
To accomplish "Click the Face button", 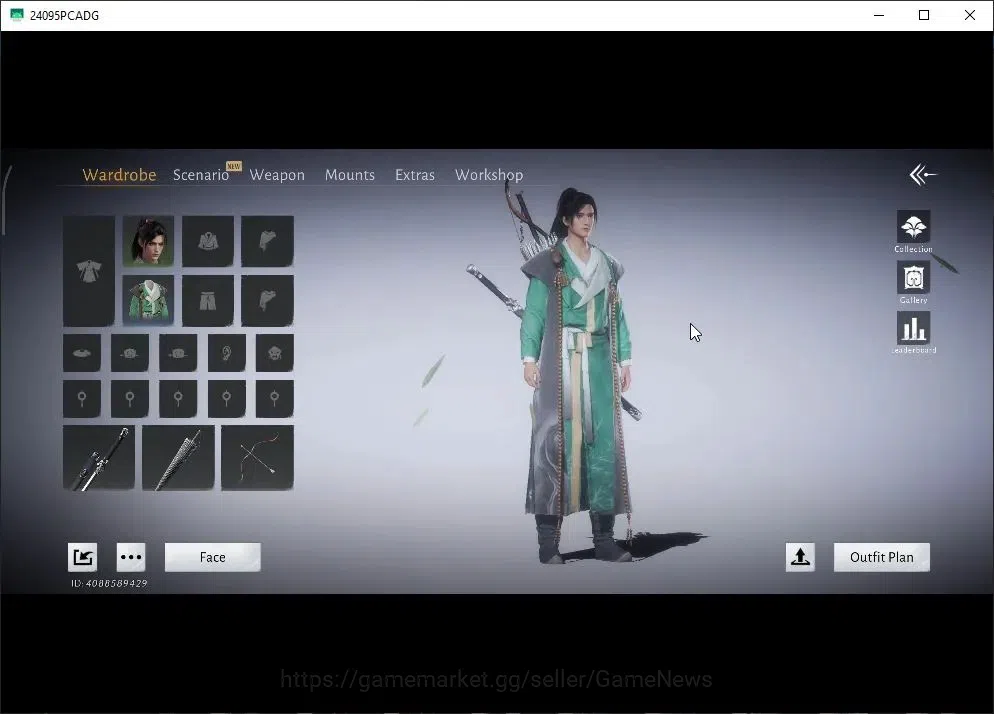I will (212, 557).
